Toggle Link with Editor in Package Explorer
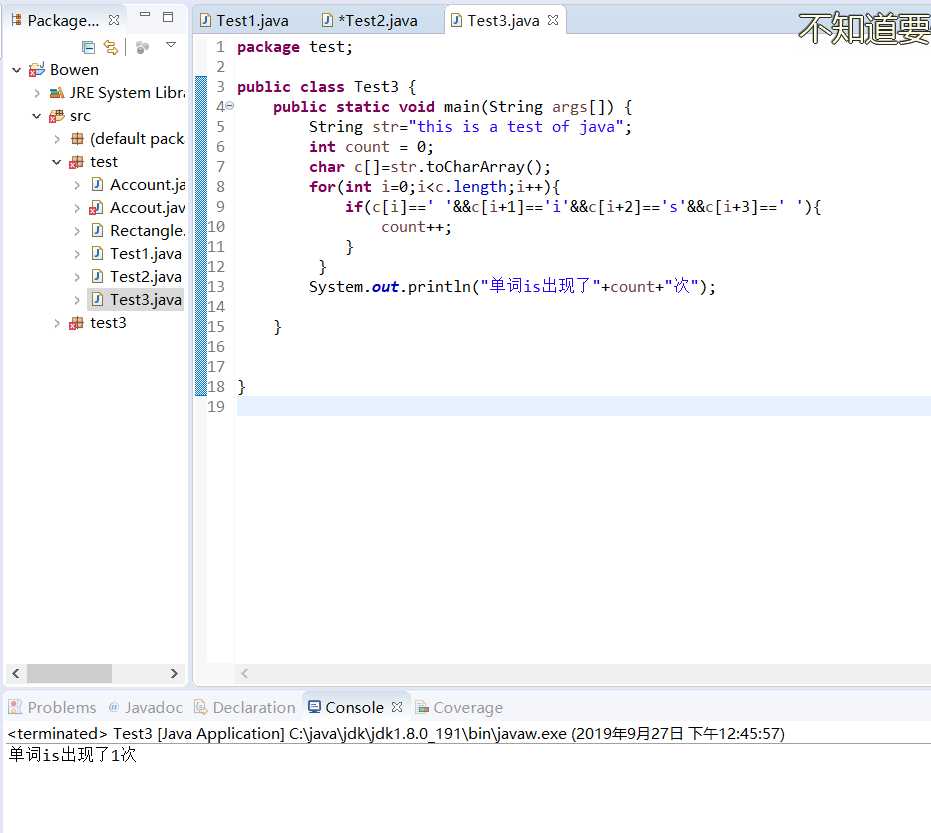 click(110, 46)
